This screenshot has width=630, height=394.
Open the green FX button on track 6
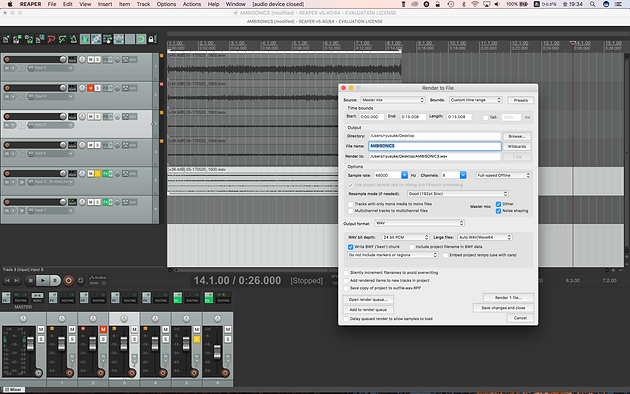[106, 202]
